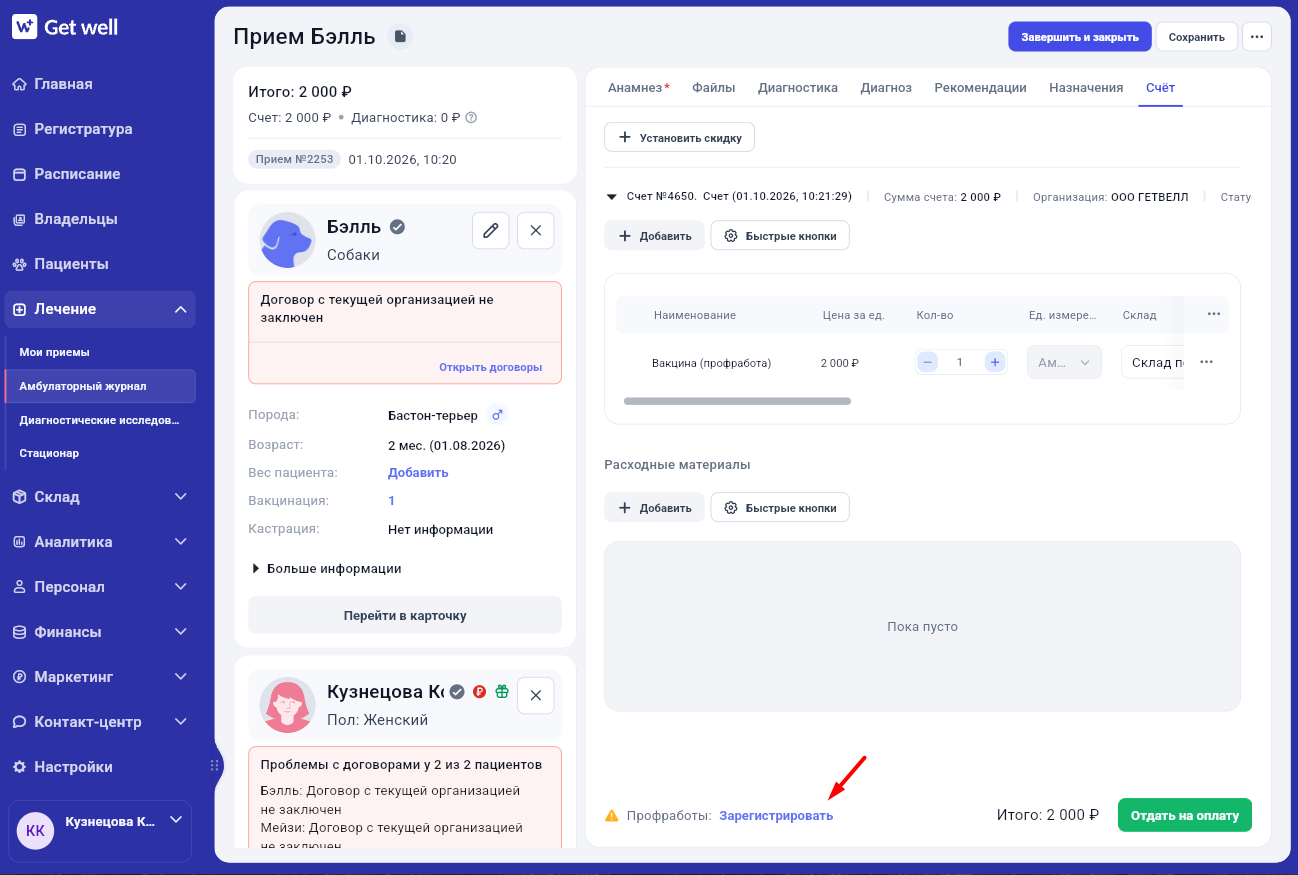Open the Кузнецова К user menu

100,831
